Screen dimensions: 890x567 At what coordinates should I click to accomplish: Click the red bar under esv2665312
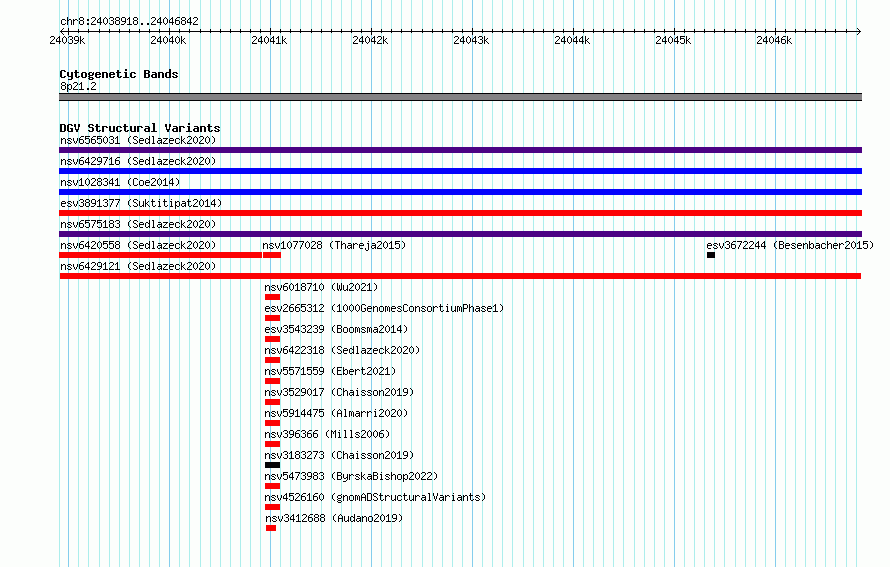click(272, 318)
